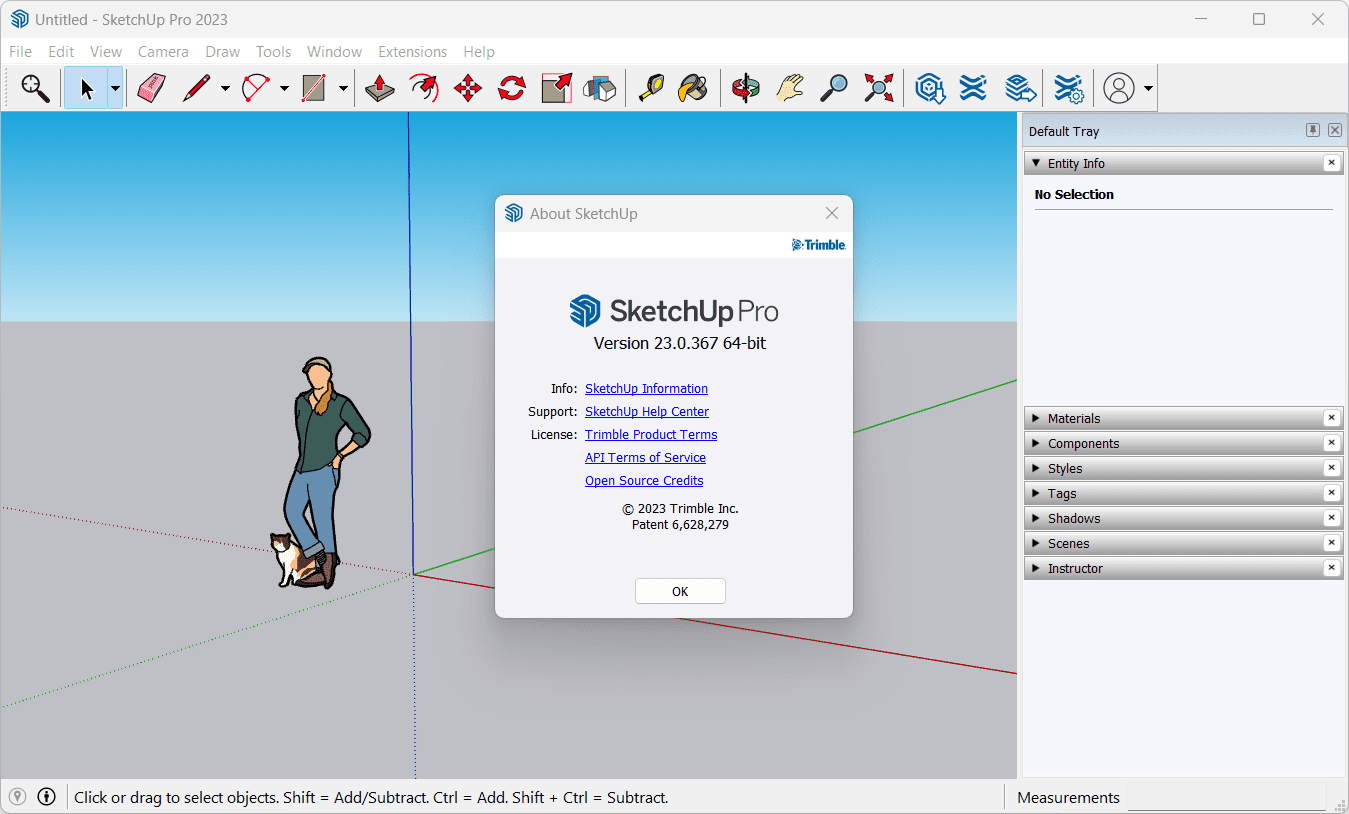1349x814 pixels.
Task: Open the Extensions menu
Action: pyautogui.click(x=412, y=51)
